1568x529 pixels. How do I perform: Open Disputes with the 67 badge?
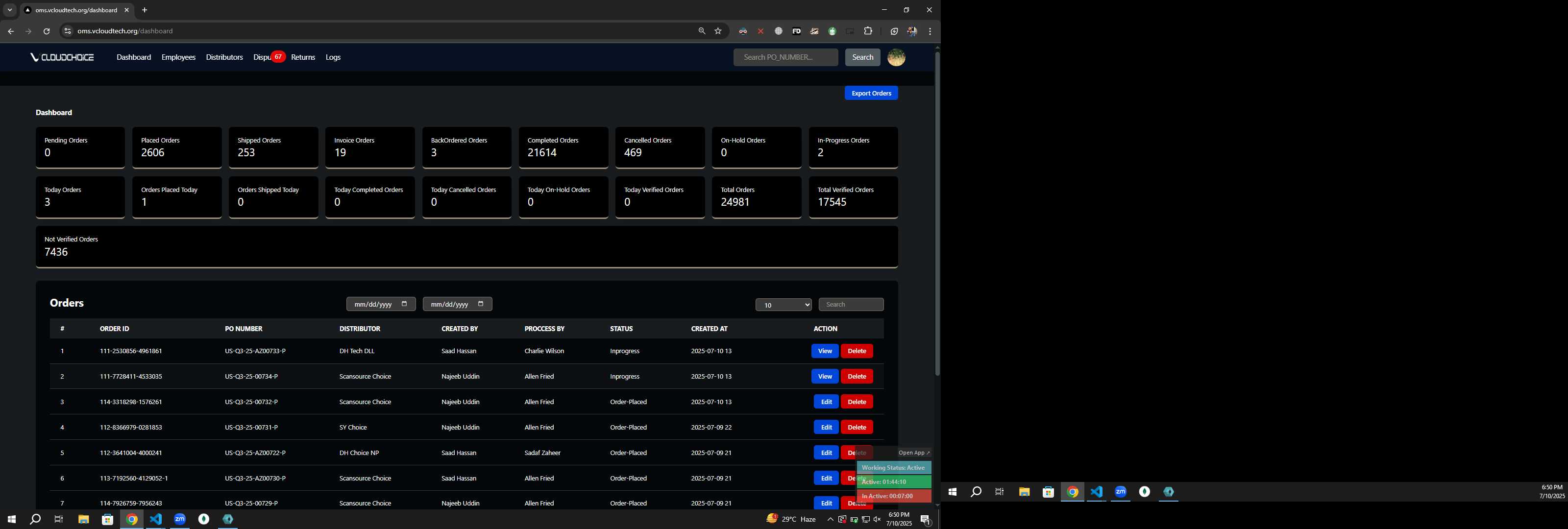pos(268,57)
